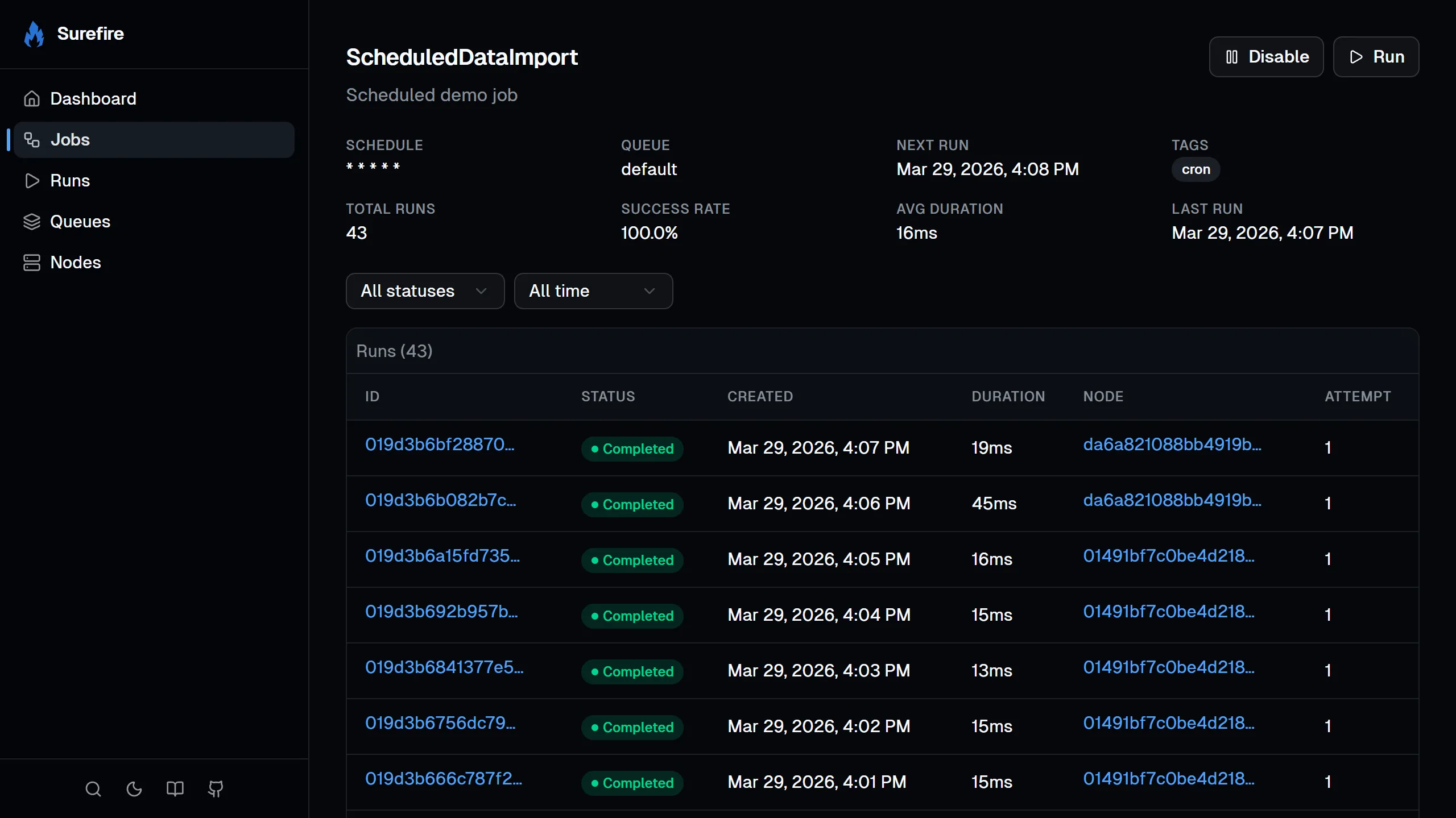This screenshot has width=1456, height=818.
Task: Click the Queues layers icon
Action: [x=32, y=222]
